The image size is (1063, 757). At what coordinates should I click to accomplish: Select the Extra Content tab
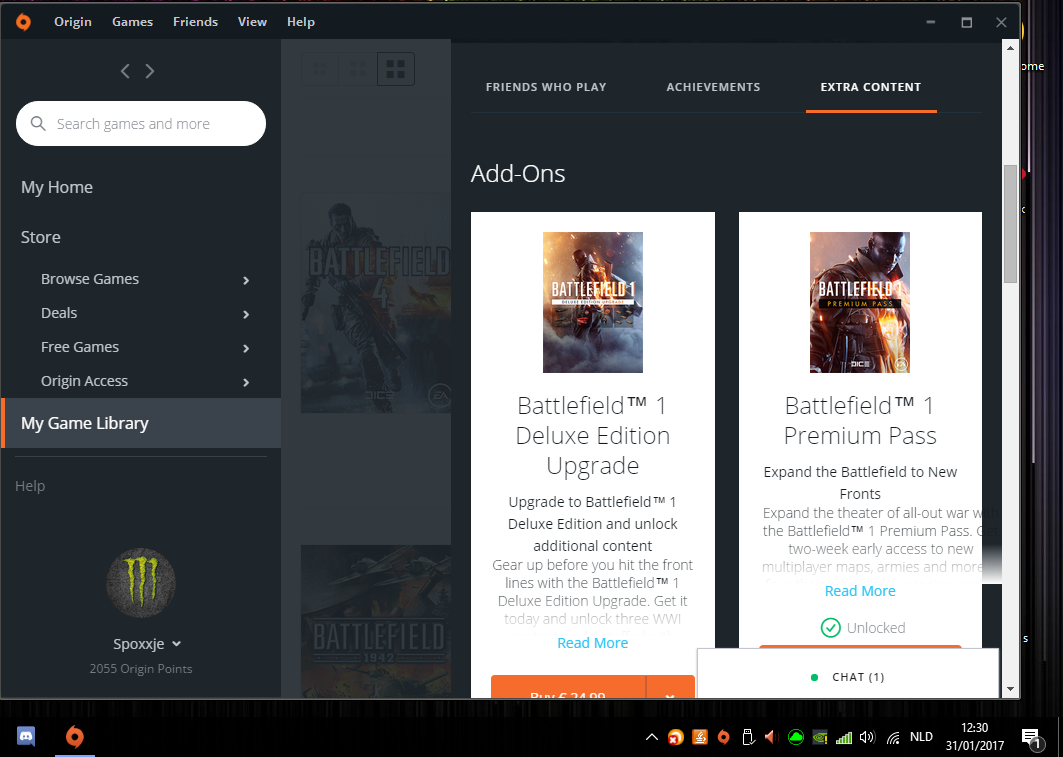[x=870, y=87]
